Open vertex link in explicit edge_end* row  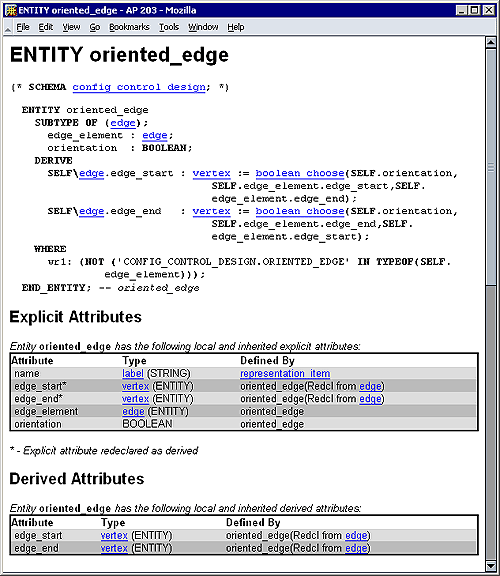(136, 399)
